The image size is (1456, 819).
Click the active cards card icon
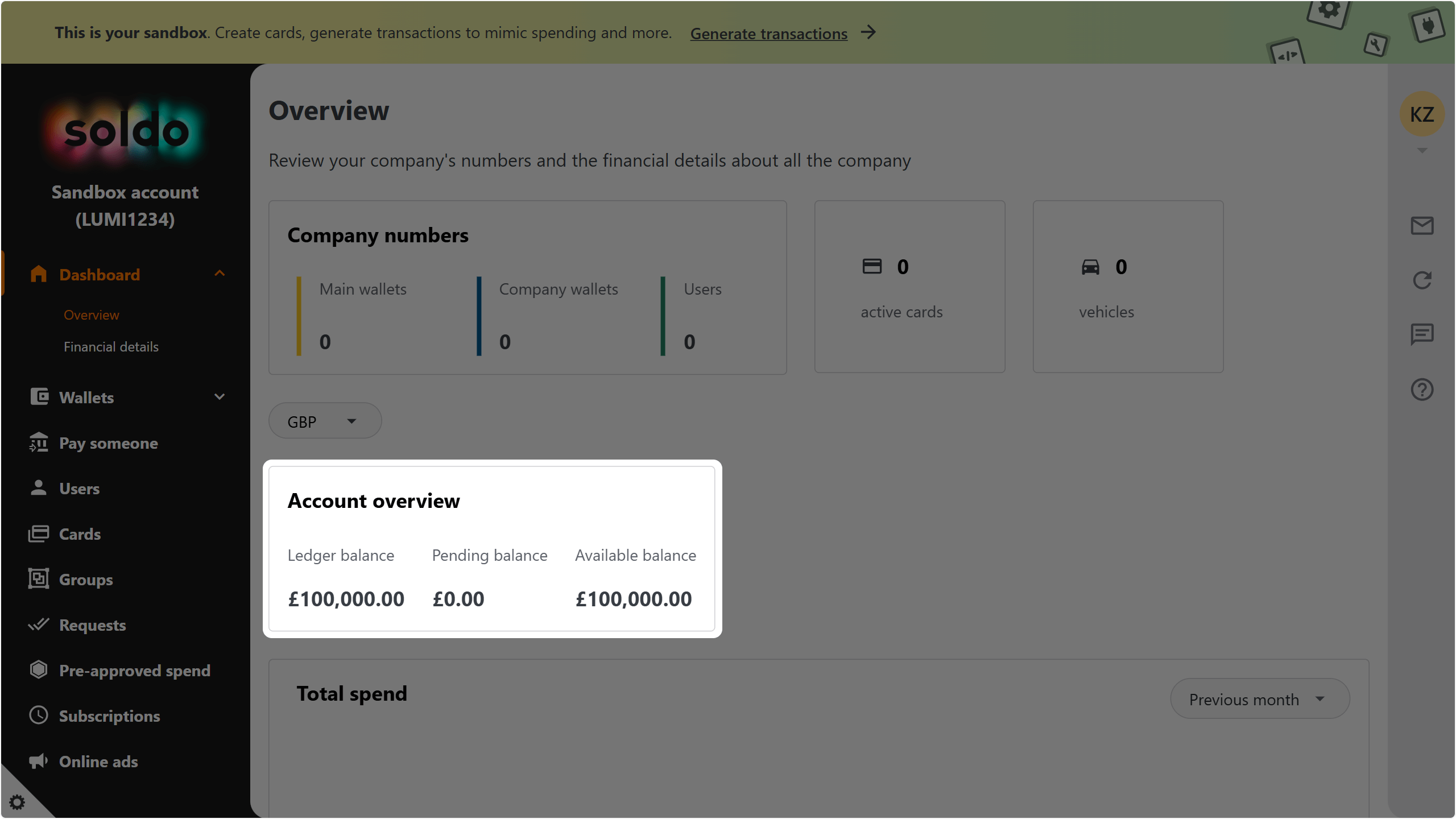click(x=872, y=266)
